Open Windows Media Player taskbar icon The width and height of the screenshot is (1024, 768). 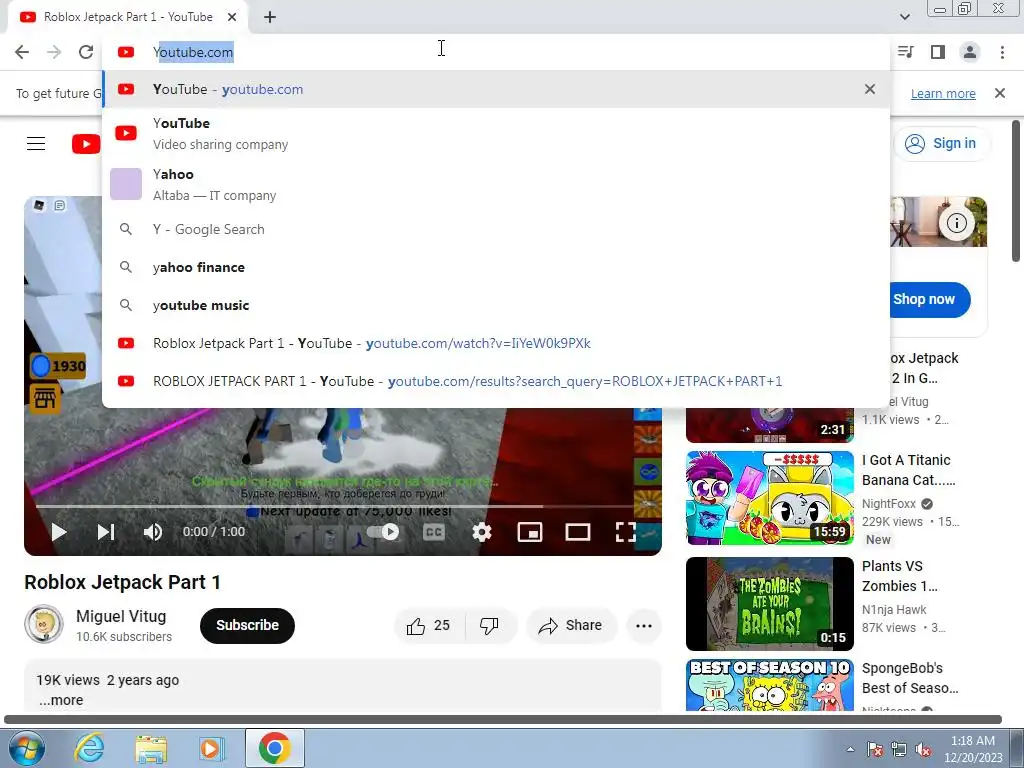click(212, 748)
